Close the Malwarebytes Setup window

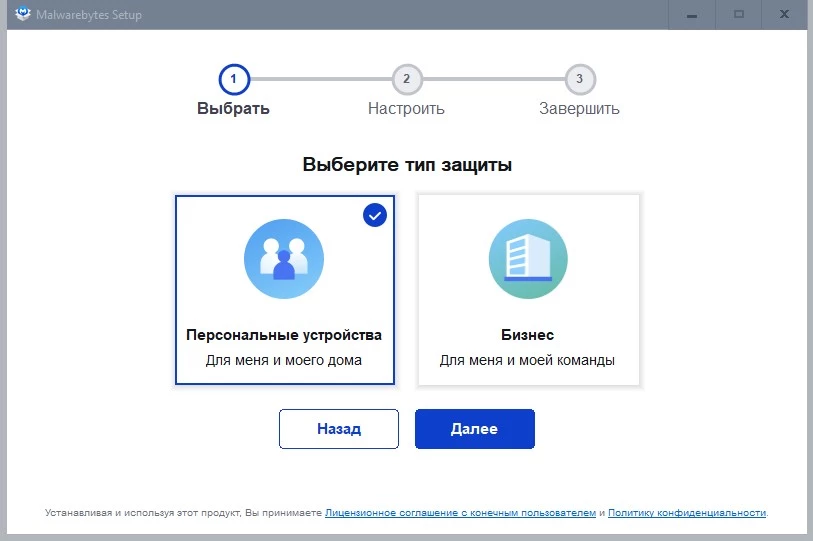click(786, 14)
